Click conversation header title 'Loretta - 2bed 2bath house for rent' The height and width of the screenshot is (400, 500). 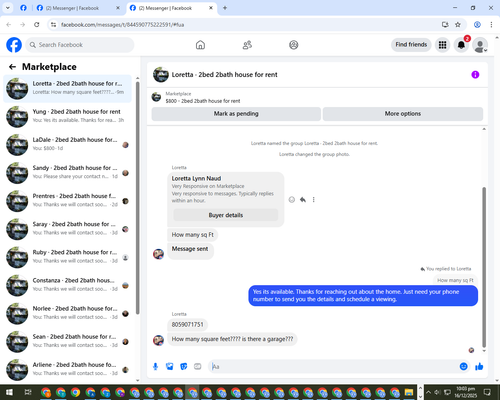pos(224,75)
